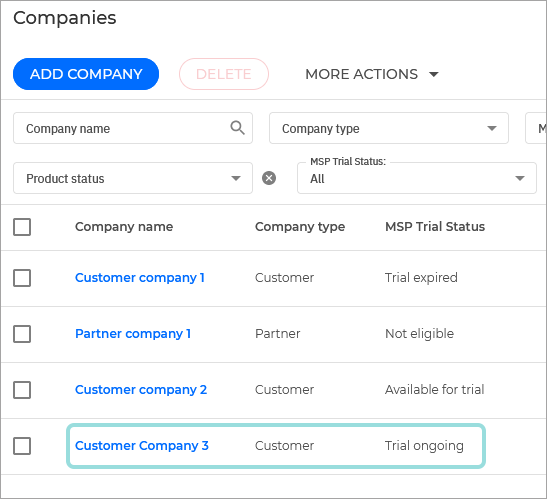Click the MSP Trial Status column header

[x=435, y=227]
